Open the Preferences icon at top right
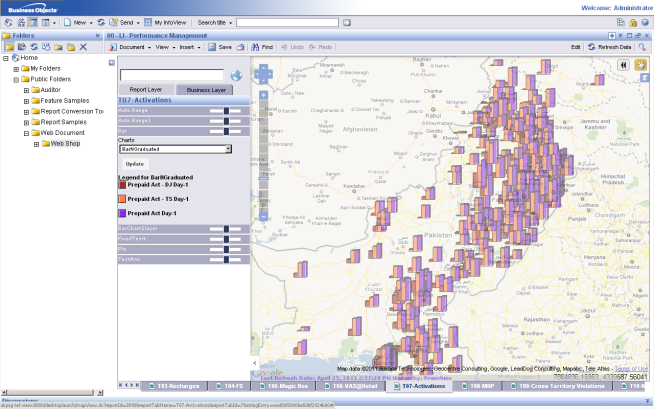 click(621, 23)
